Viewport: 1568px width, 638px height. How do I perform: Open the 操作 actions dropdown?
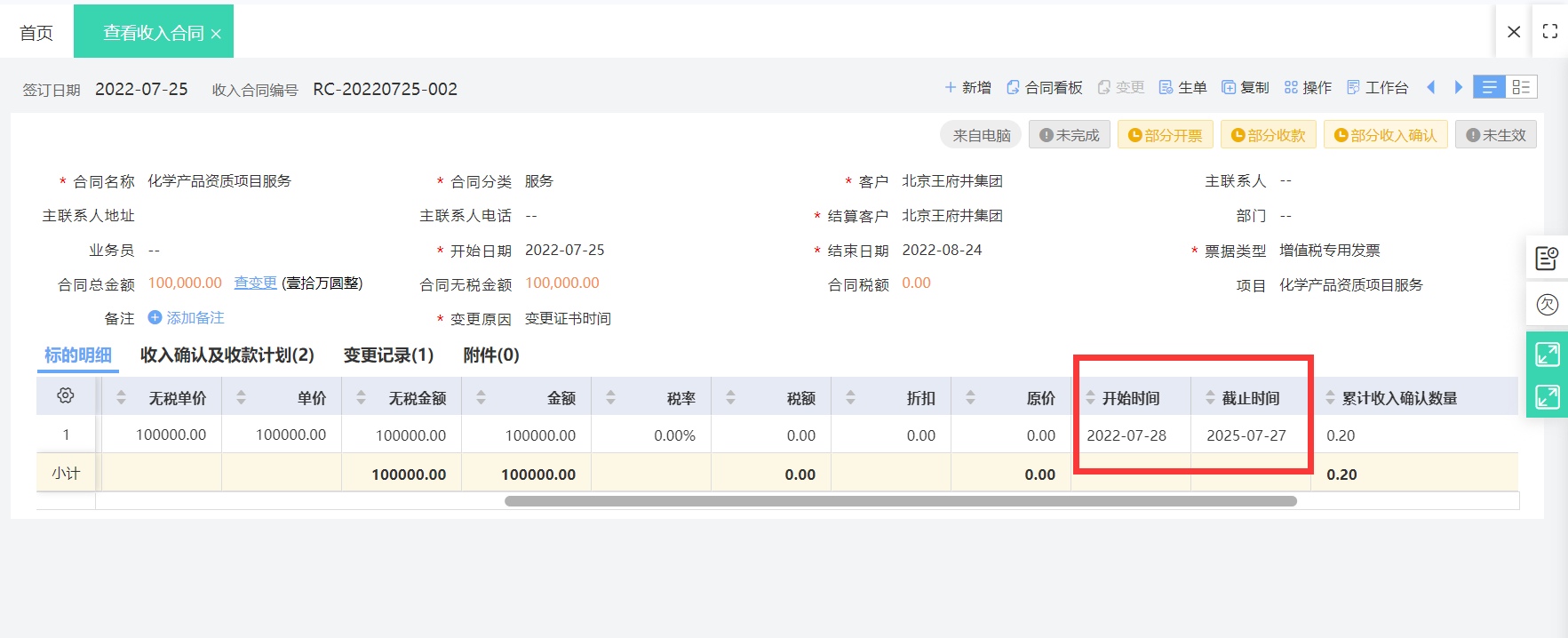[x=1308, y=87]
